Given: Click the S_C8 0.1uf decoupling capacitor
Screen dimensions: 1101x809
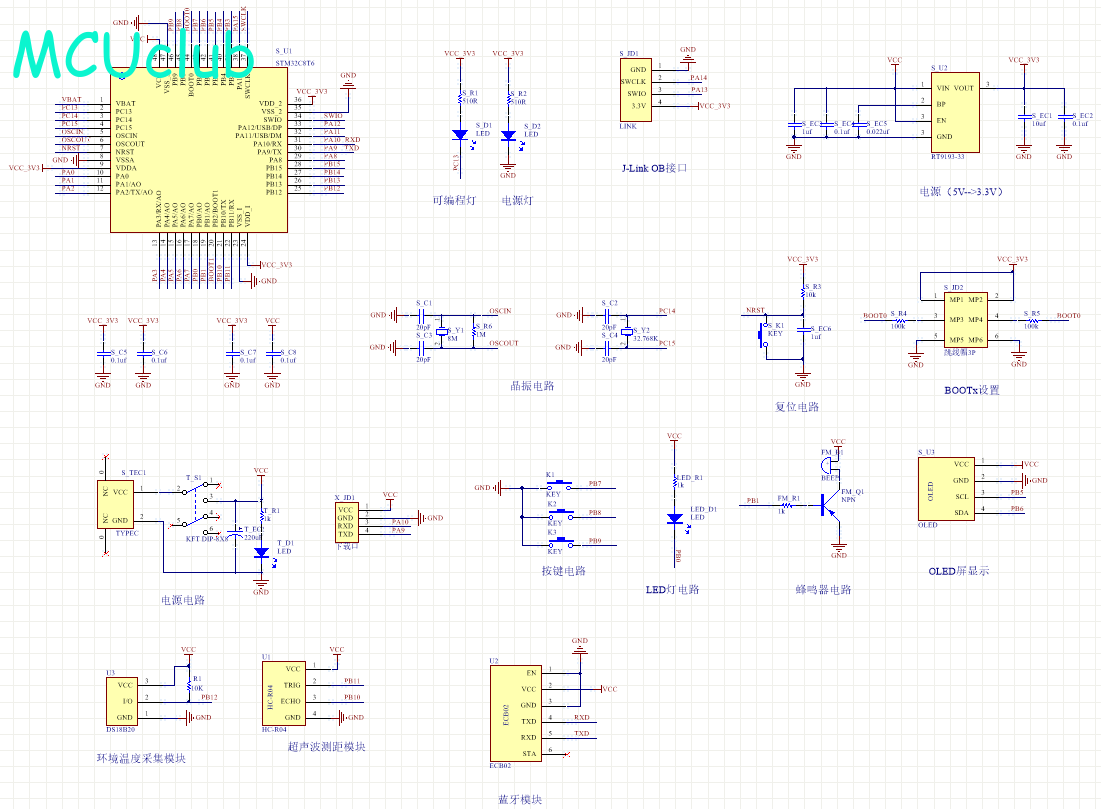Looking at the screenshot, I should [272, 354].
